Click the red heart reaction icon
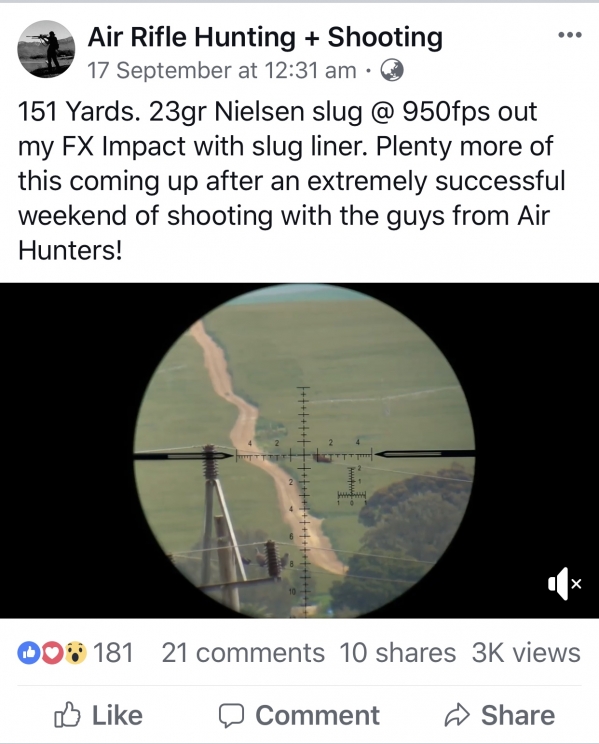The height and width of the screenshot is (744, 599). point(52,653)
